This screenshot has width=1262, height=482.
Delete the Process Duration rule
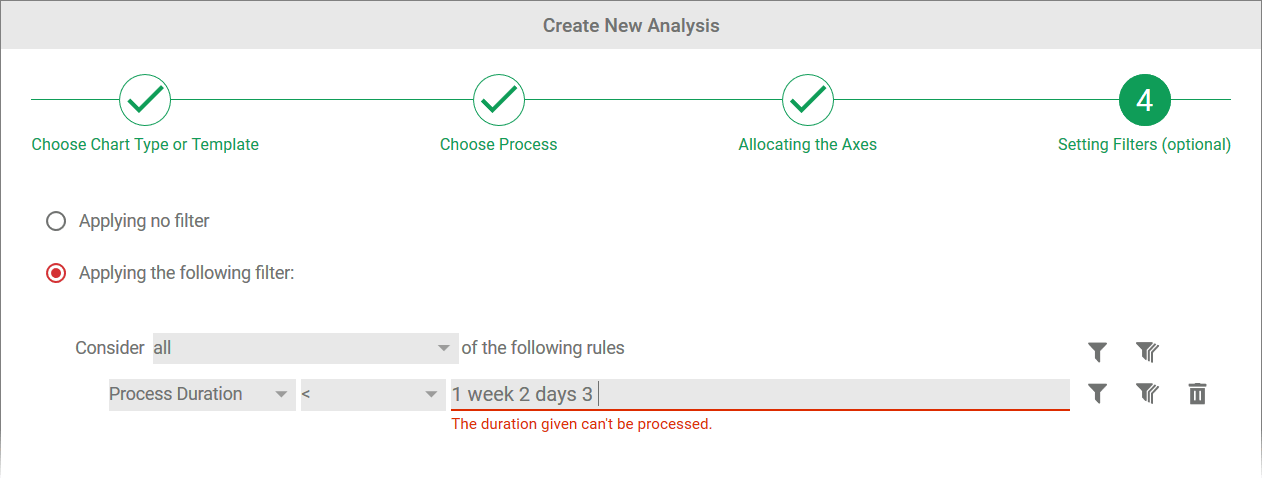point(1197,394)
